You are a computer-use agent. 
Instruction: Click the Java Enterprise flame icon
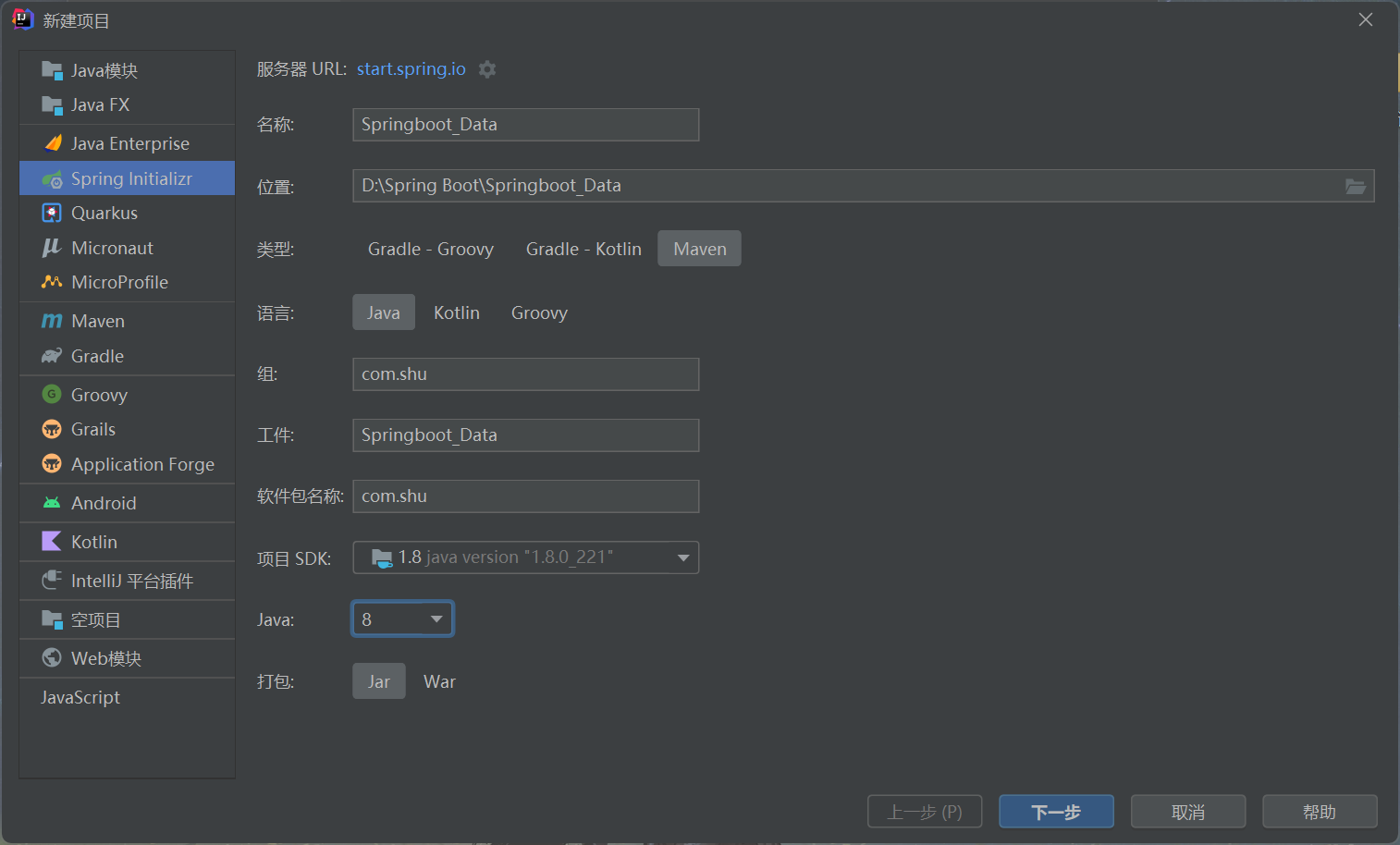(52, 143)
